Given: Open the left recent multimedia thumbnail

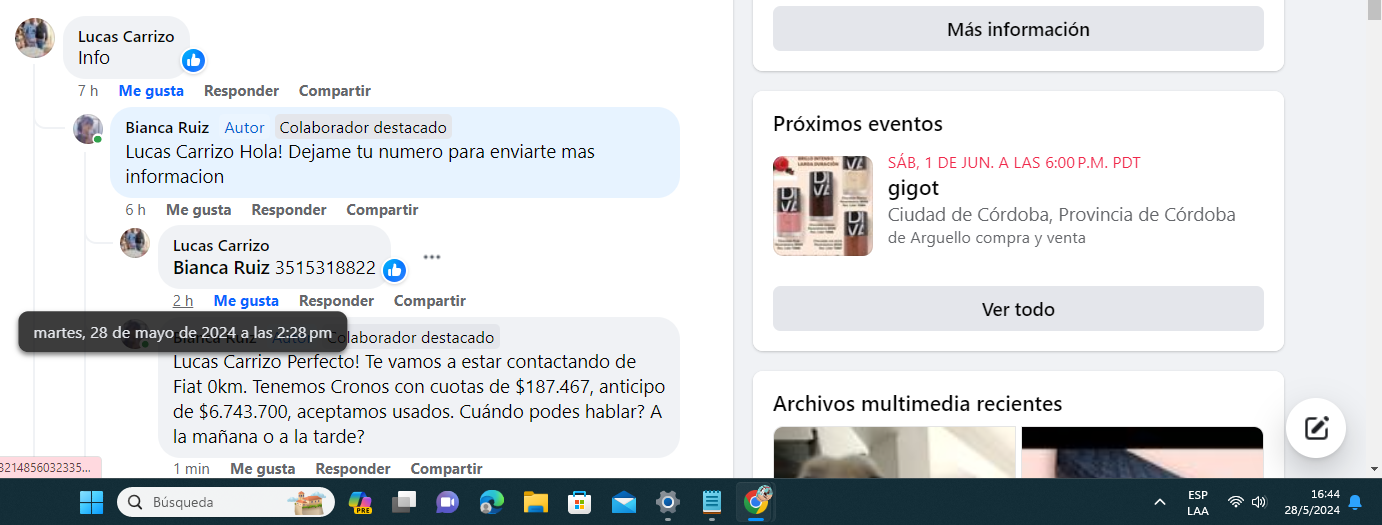Looking at the screenshot, I should (x=894, y=452).
